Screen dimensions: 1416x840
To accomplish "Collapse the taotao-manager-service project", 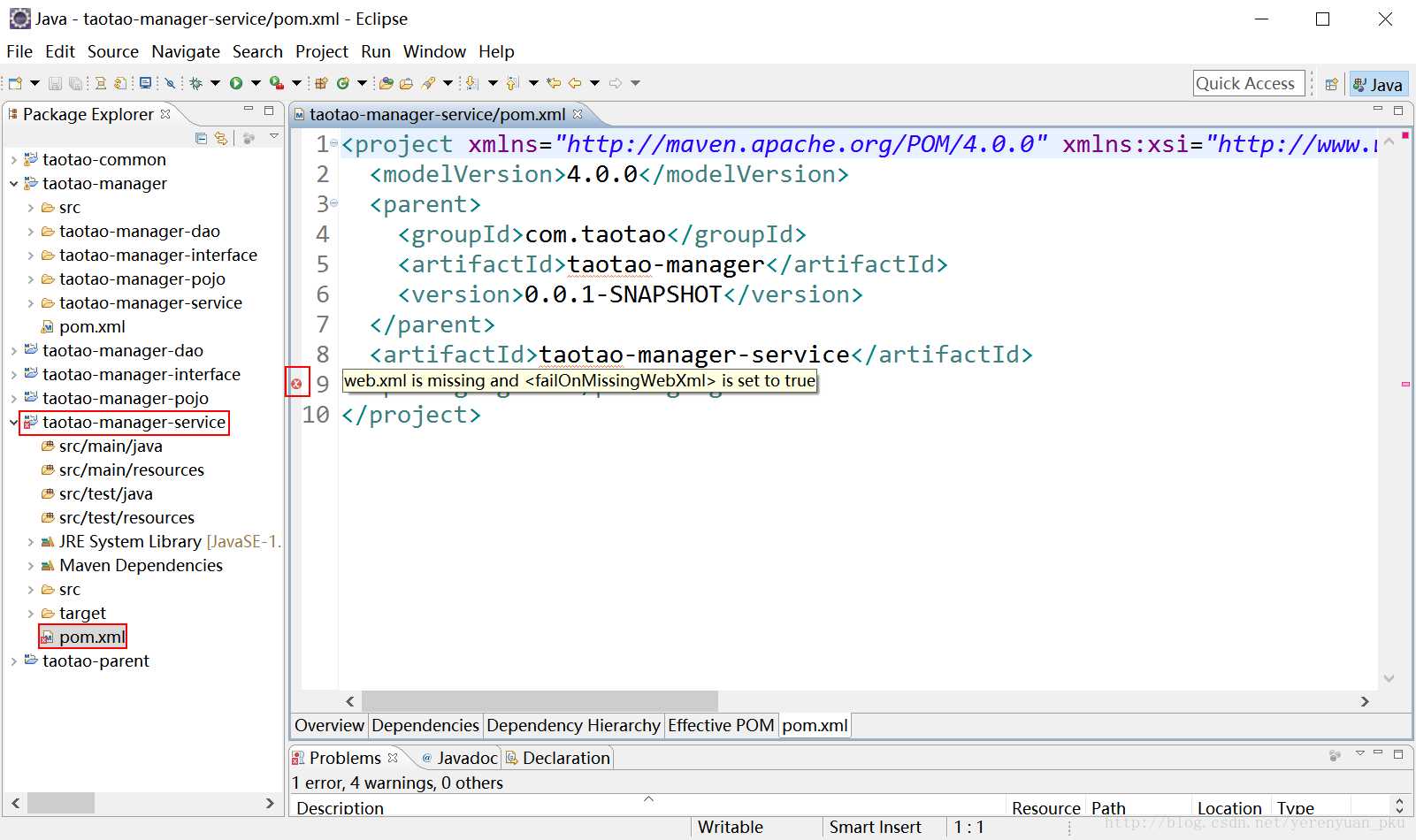I will click(13, 423).
